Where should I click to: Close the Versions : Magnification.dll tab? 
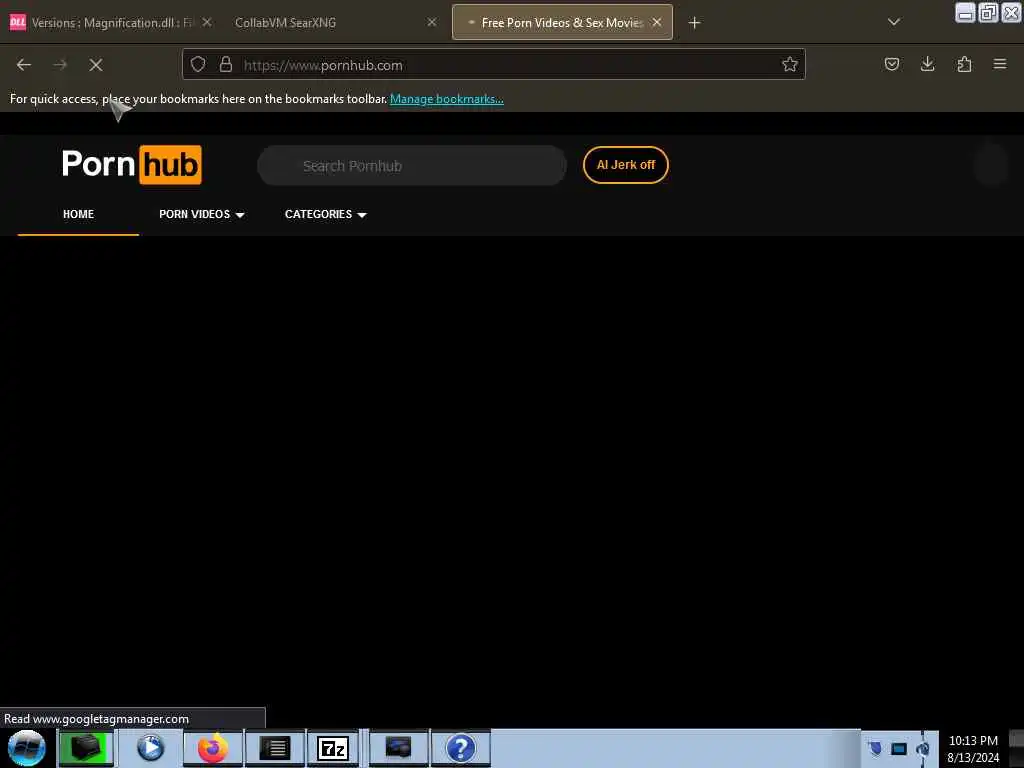click(x=206, y=22)
